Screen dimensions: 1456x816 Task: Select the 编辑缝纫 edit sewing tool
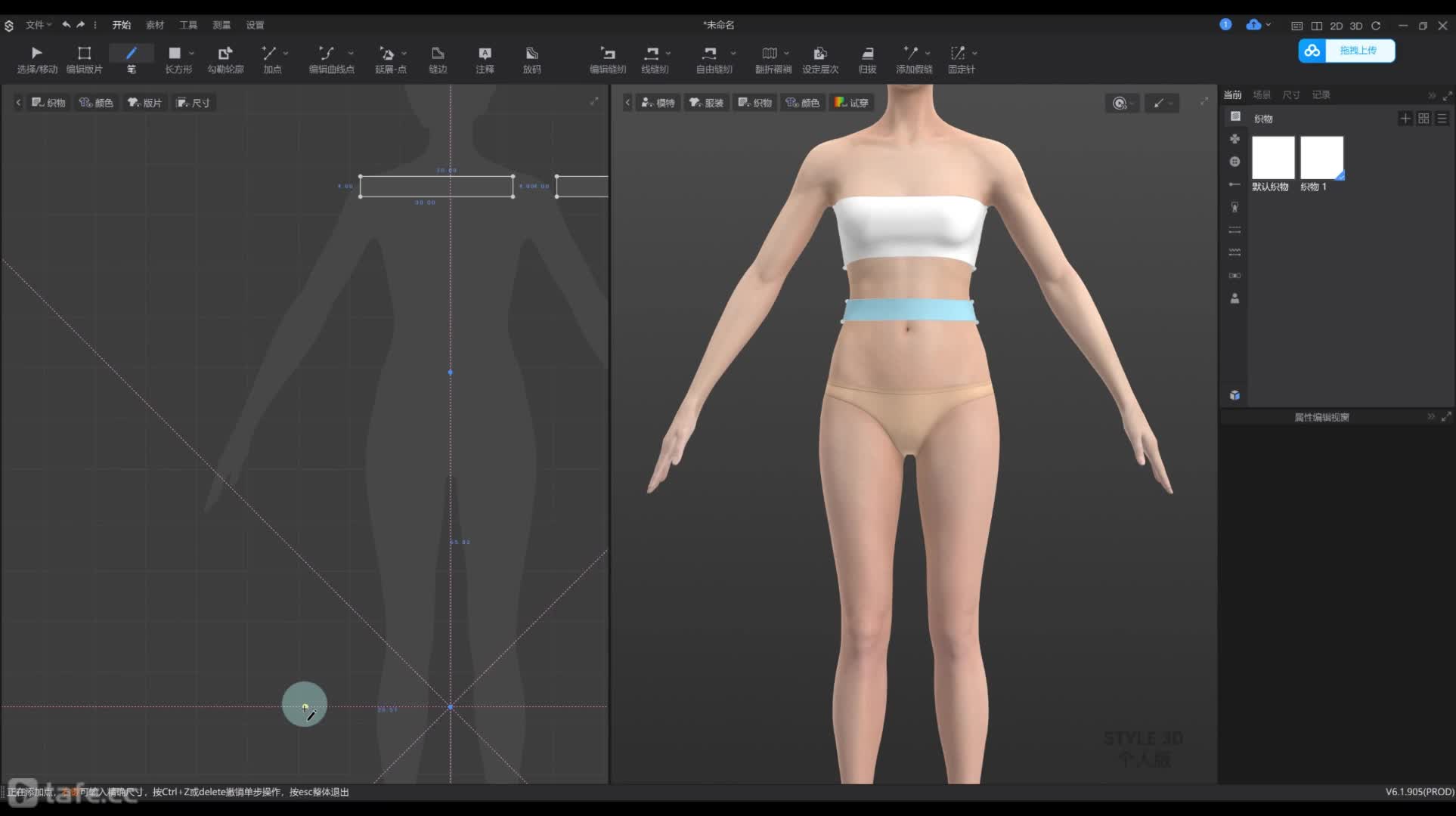click(608, 60)
